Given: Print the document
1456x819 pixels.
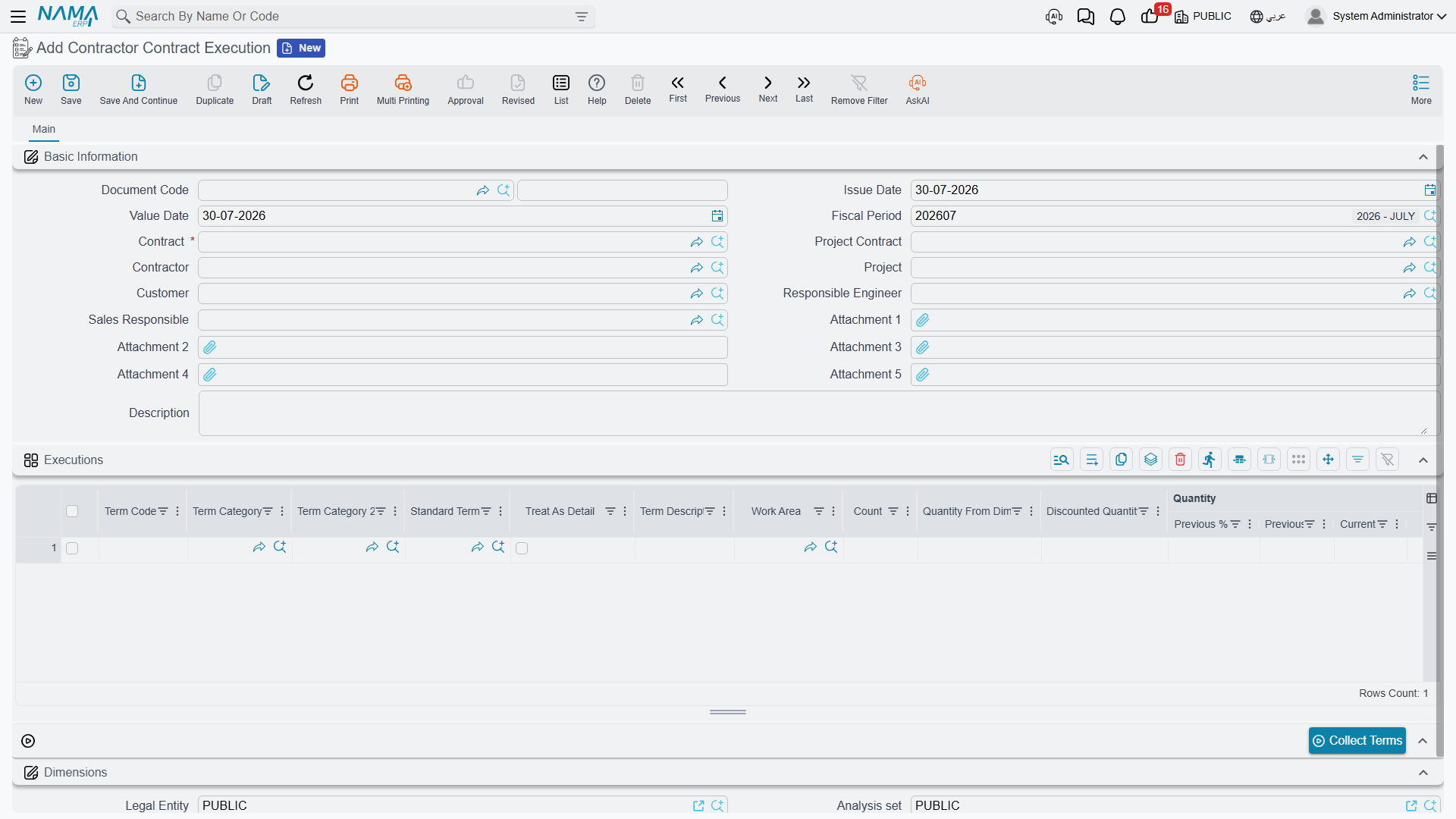Looking at the screenshot, I should click(350, 89).
